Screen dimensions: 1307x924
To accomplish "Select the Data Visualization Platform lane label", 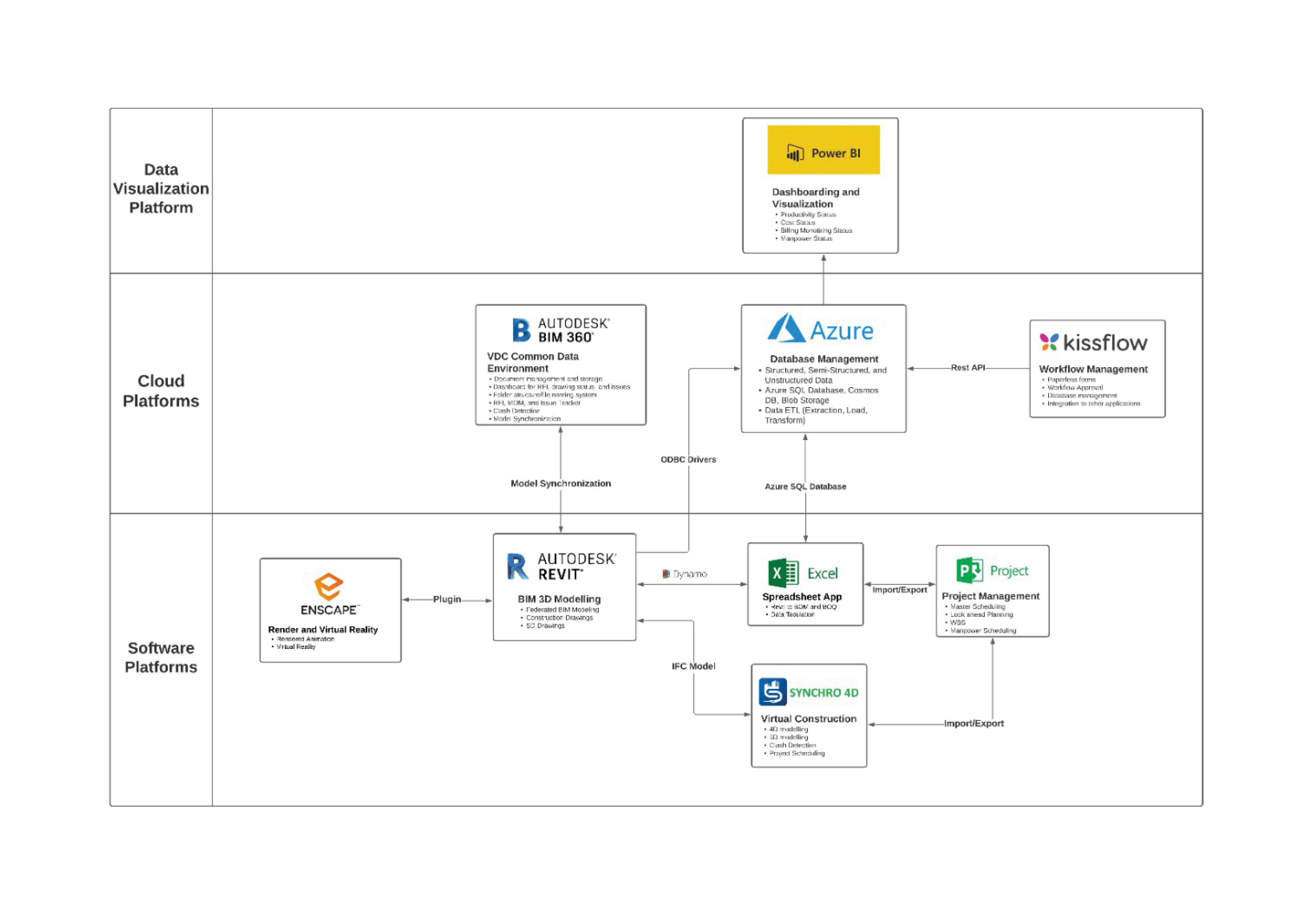I will click(161, 188).
